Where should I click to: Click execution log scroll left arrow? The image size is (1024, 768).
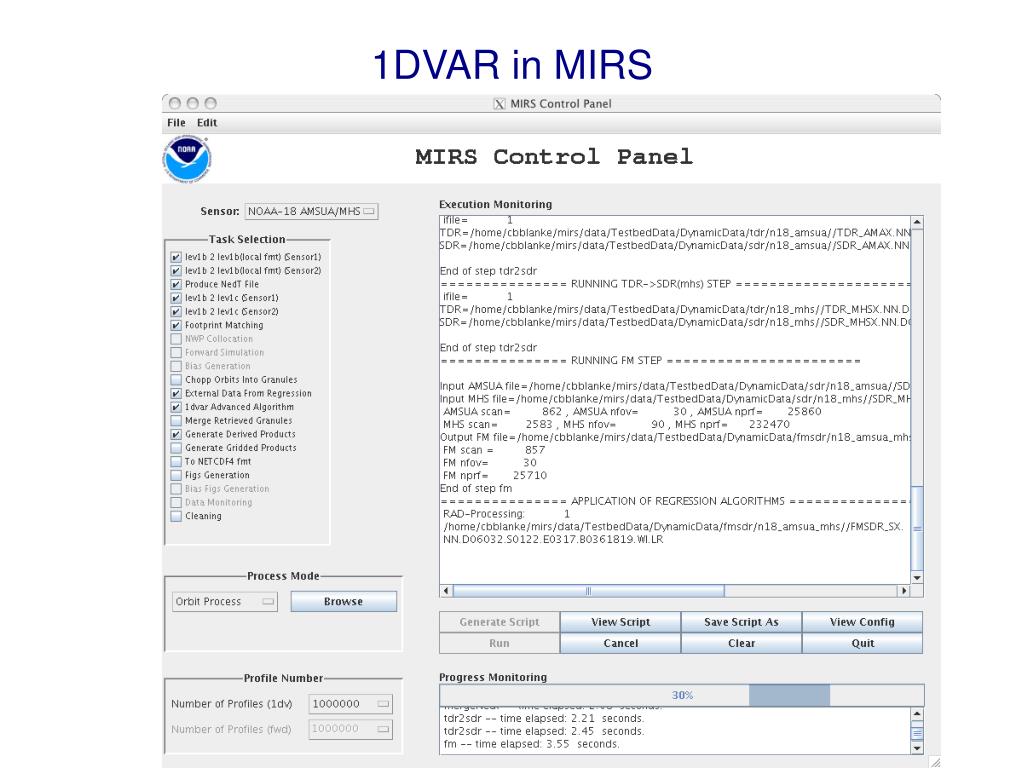pyautogui.click(x=446, y=591)
